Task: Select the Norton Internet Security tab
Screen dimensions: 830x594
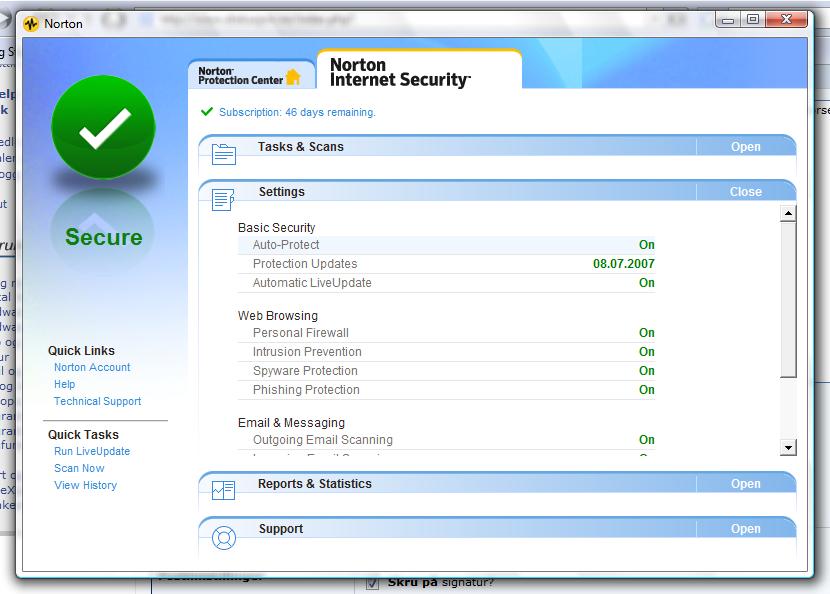Action: (x=419, y=71)
